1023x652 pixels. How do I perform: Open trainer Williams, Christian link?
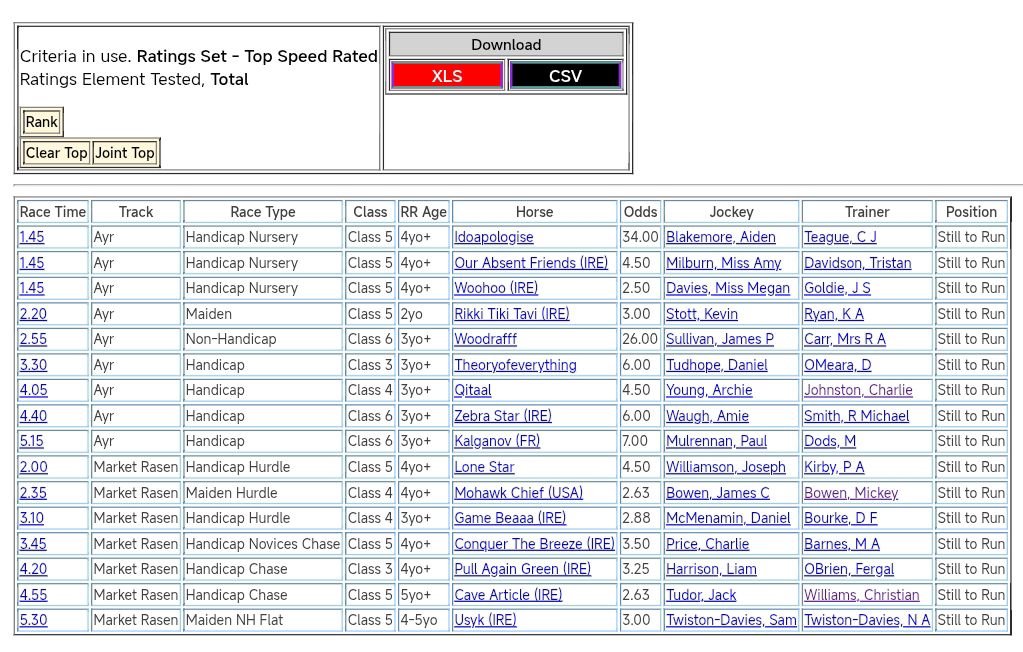(x=861, y=595)
